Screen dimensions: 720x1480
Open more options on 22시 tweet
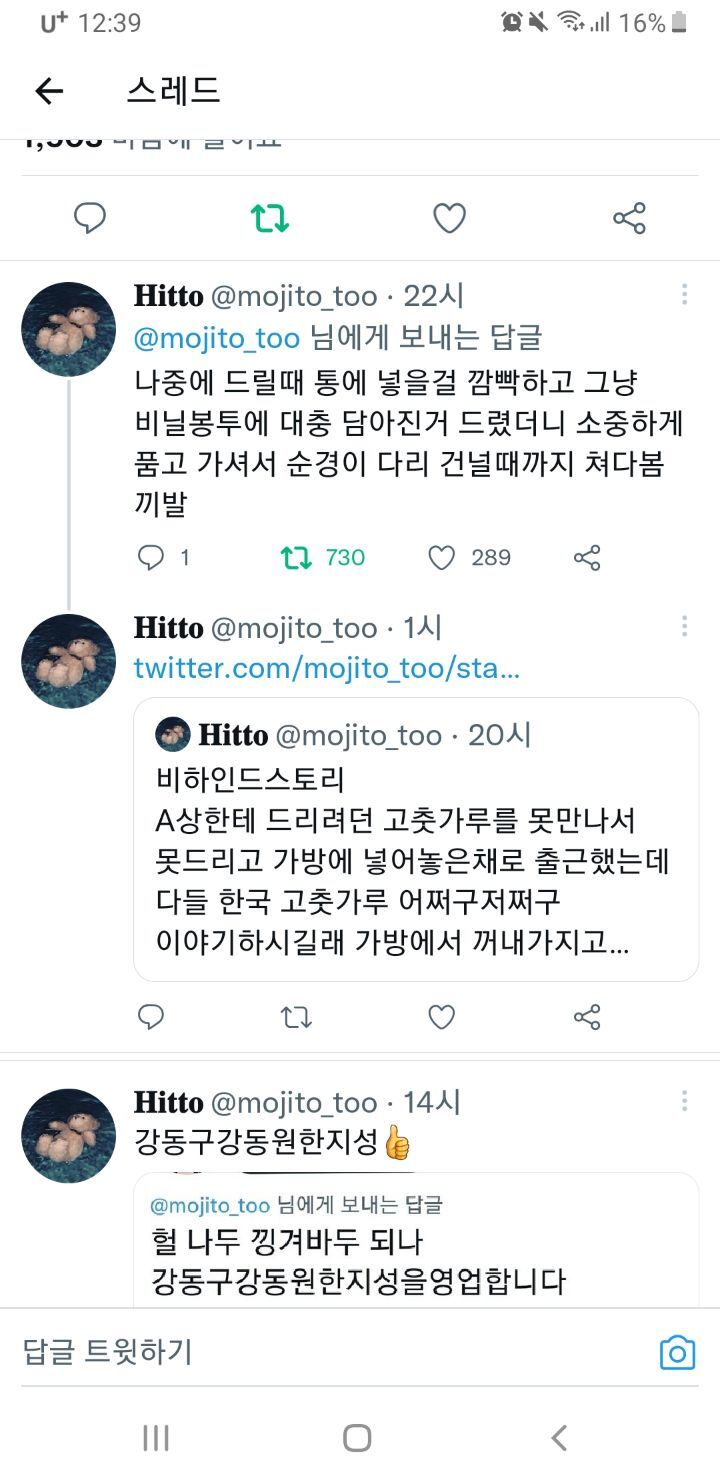684,294
